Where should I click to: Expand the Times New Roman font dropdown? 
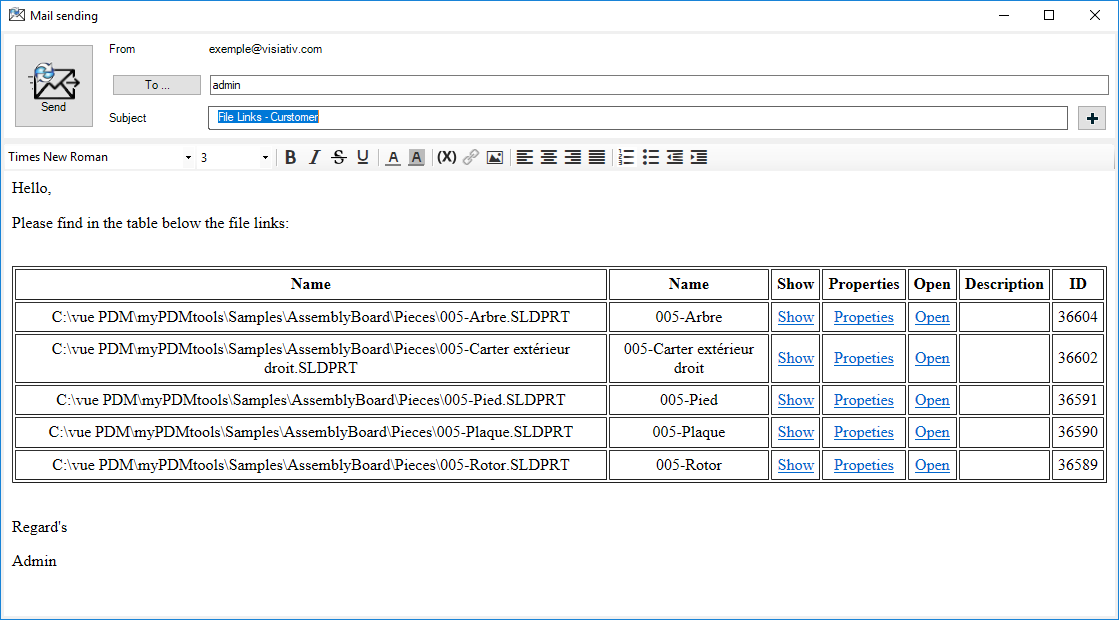click(x=188, y=157)
